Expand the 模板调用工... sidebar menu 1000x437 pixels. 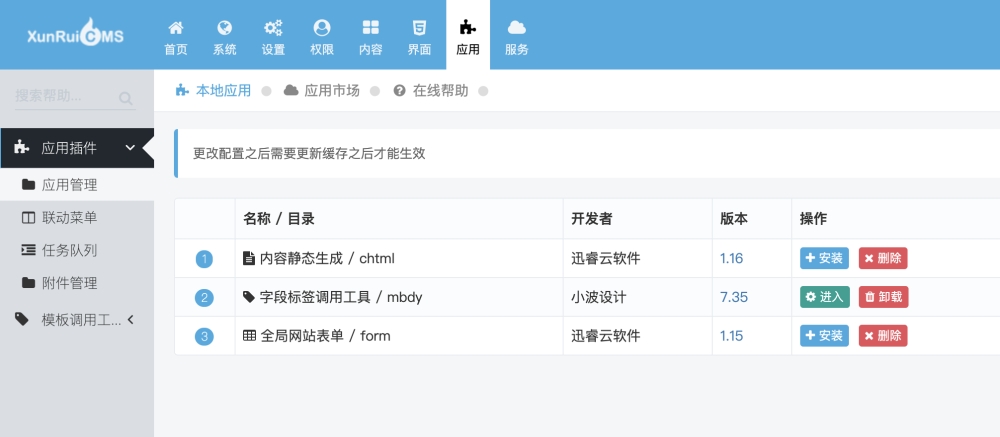pyautogui.click(x=77, y=320)
